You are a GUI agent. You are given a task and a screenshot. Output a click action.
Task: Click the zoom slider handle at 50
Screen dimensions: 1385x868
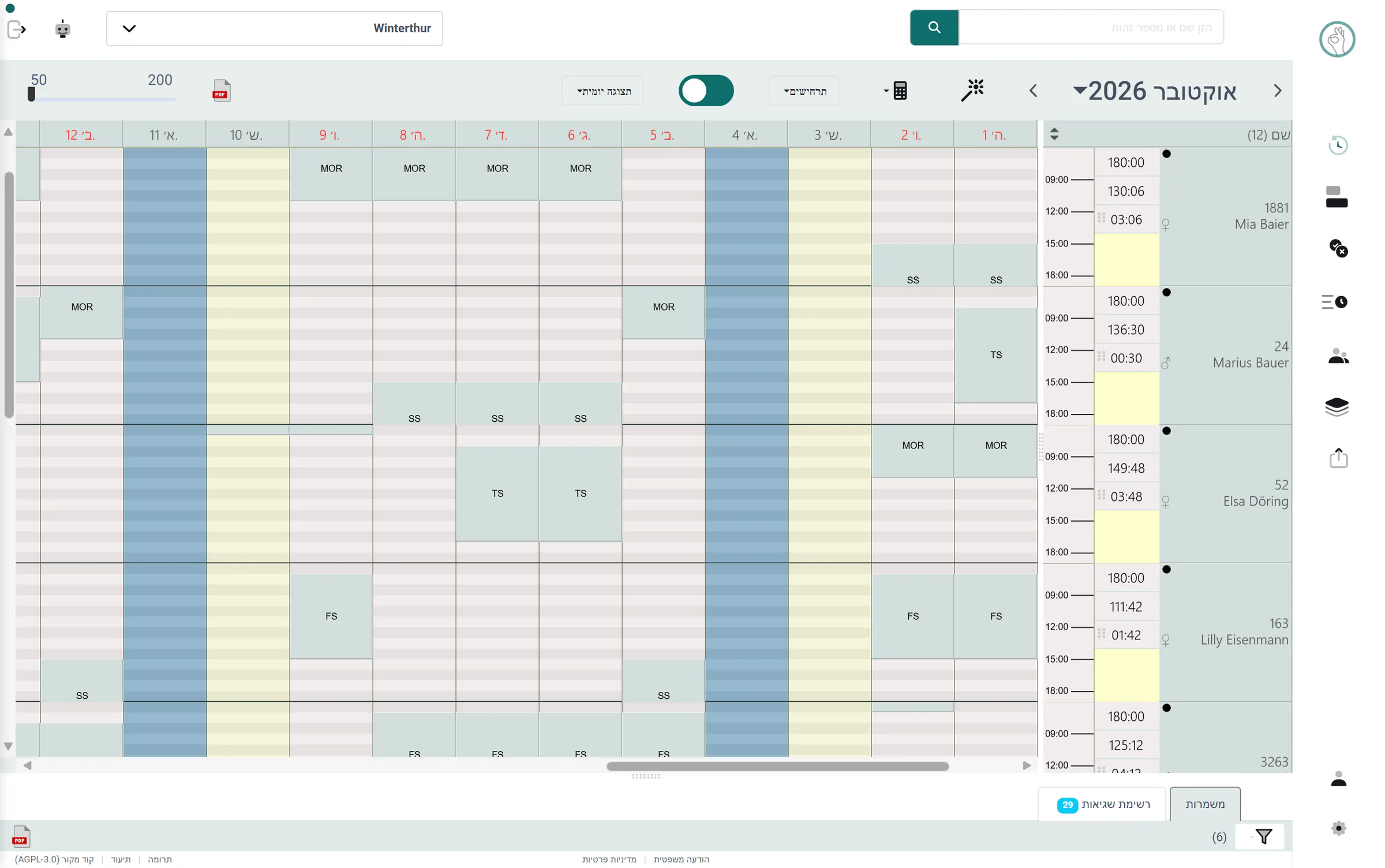(x=31, y=93)
